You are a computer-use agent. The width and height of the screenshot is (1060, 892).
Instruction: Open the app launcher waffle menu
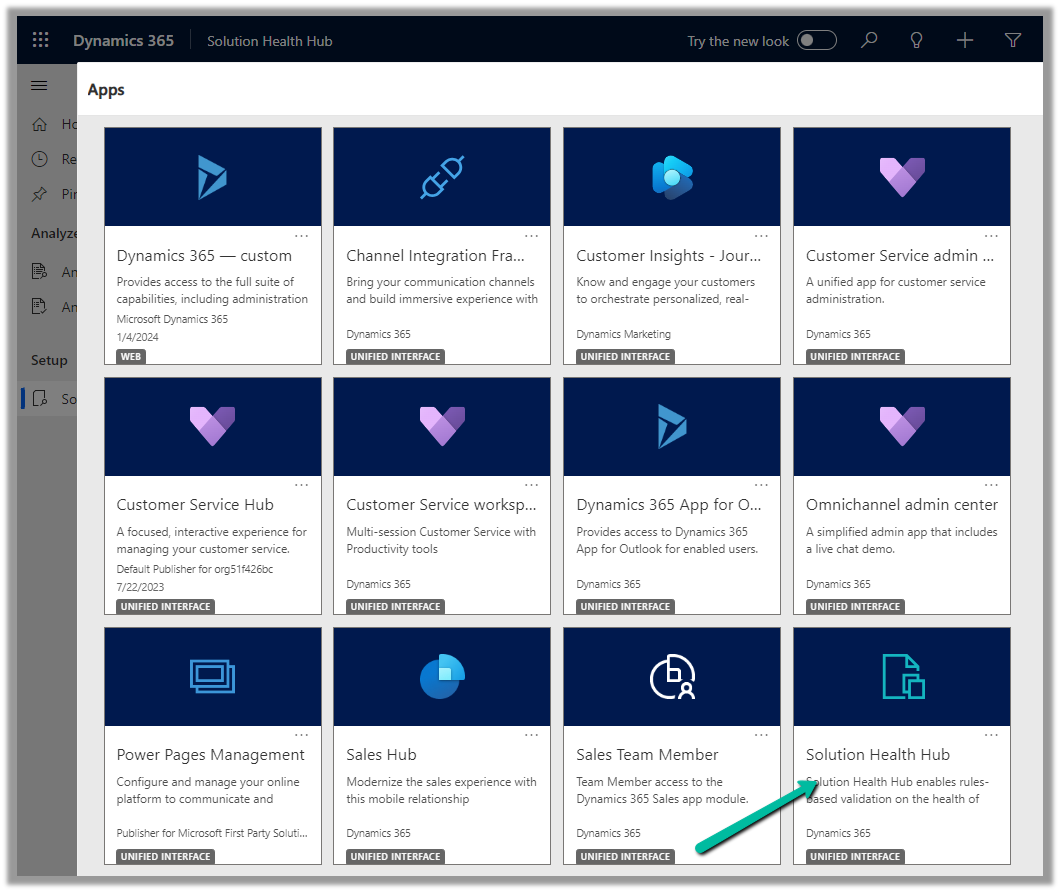click(40, 41)
